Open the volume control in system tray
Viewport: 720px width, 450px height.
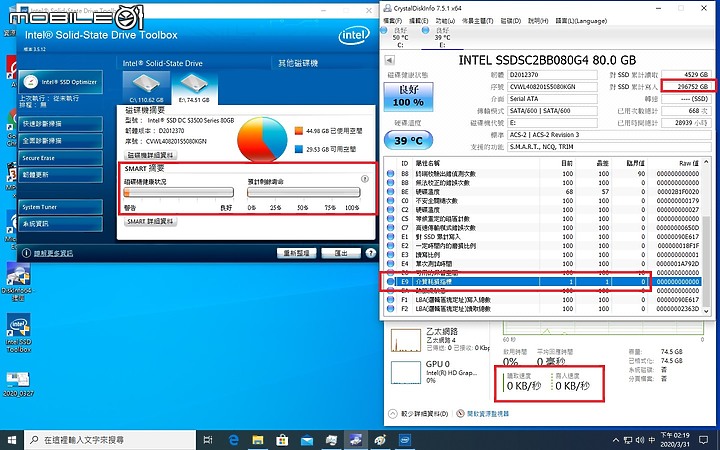[x=641, y=440]
